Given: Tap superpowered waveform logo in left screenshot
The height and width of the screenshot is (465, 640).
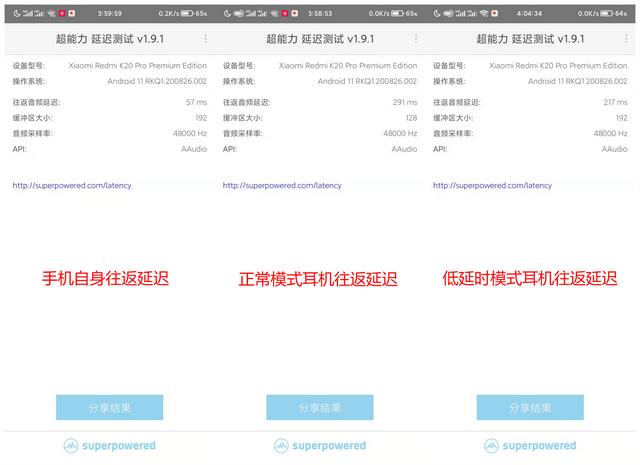Looking at the screenshot, I should (71, 445).
